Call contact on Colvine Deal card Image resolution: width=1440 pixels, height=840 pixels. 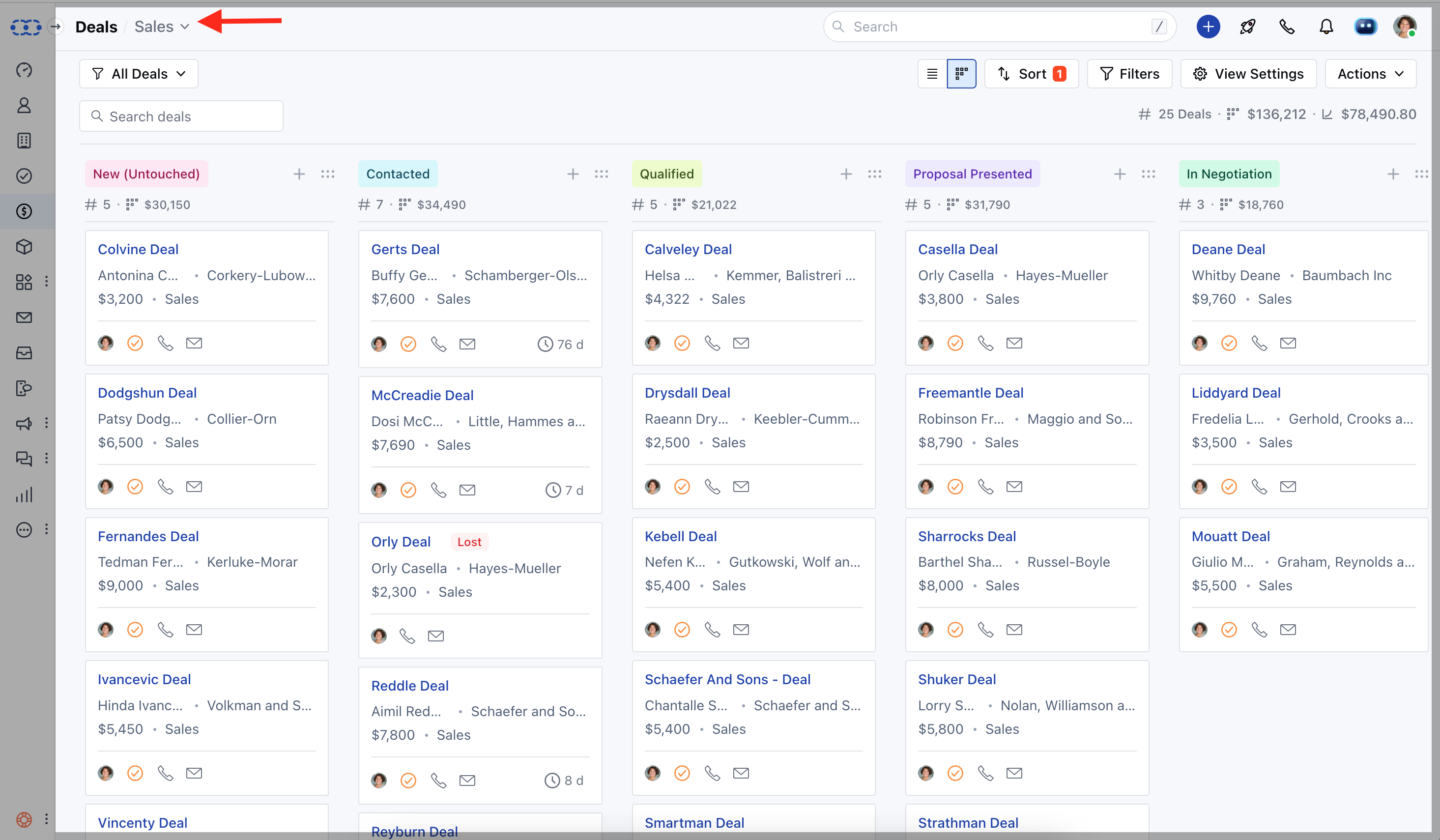click(x=165, y=343)
